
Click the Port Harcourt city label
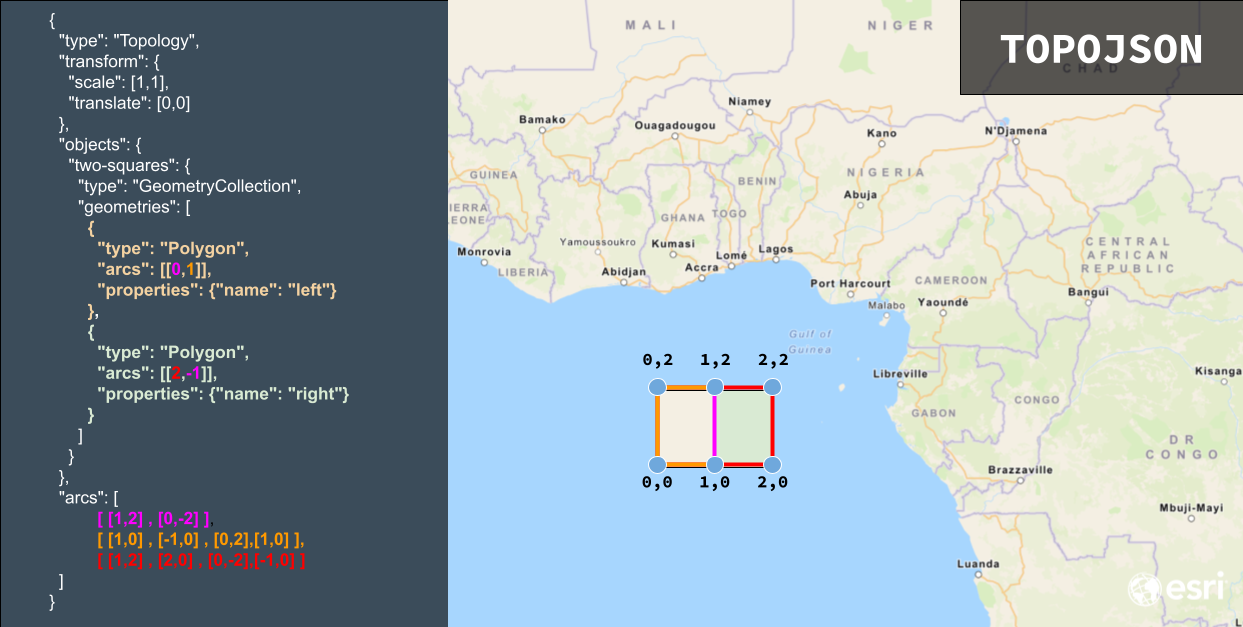[850, 284]
